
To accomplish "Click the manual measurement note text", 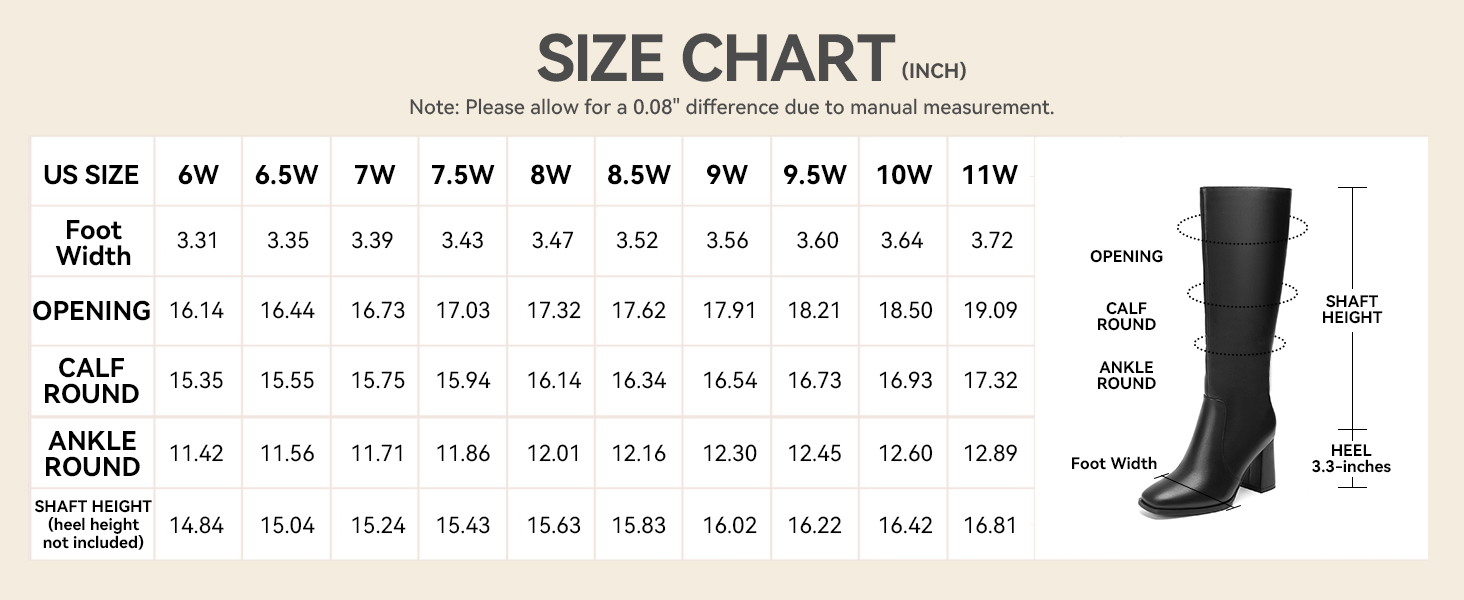I will pyautogui.click(x=731, y=107).
